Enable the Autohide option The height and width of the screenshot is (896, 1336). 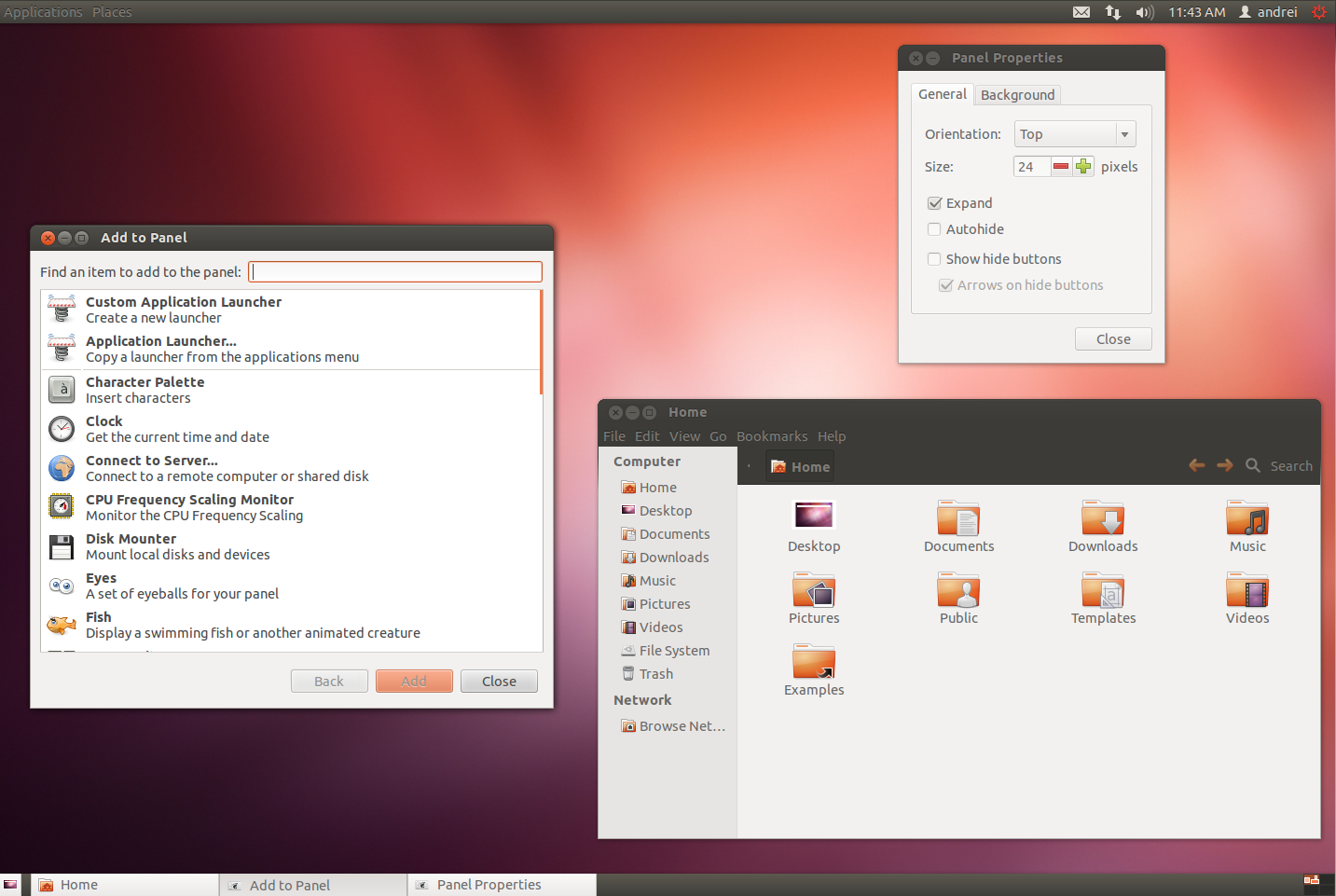click(933, 228)
